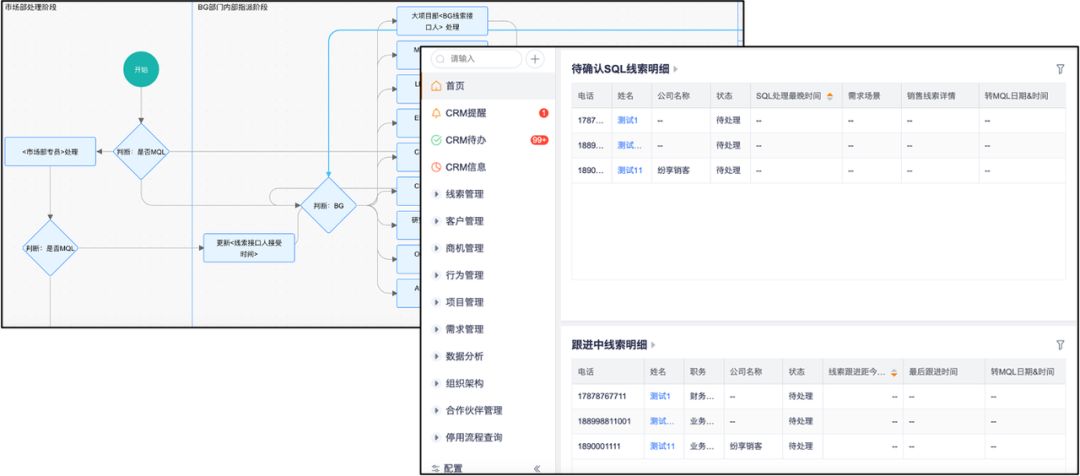Select CRM信息 in sidebar
The image size is (1080, 476).
(466, 167)
